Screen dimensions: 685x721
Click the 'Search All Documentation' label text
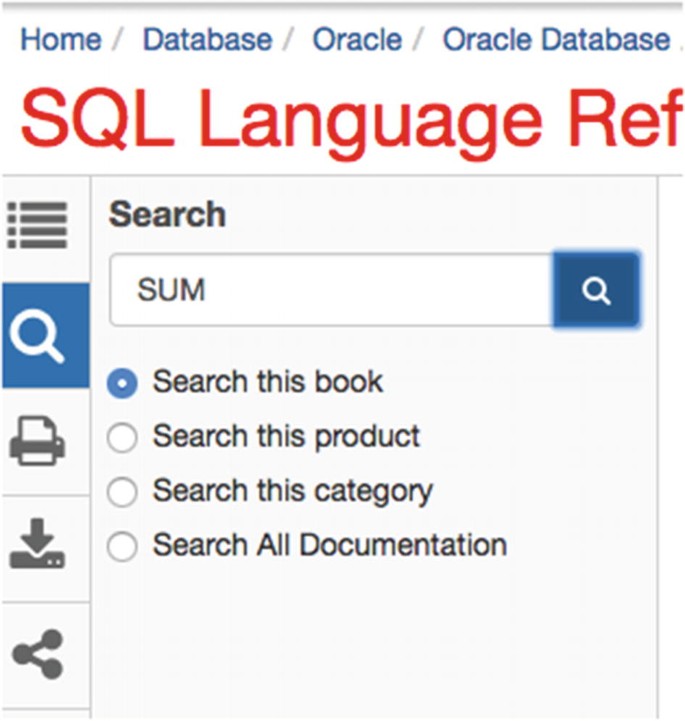329,545
